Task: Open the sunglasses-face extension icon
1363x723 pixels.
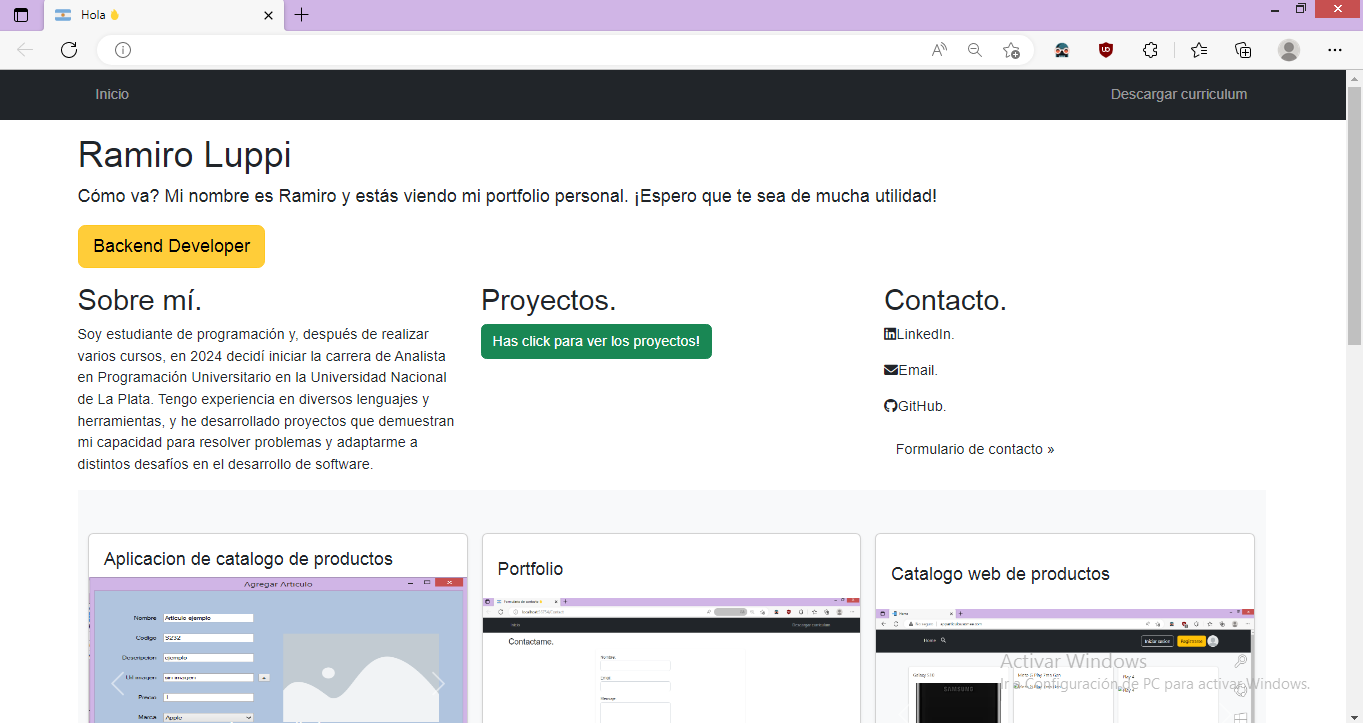Action: [1062, 50]
